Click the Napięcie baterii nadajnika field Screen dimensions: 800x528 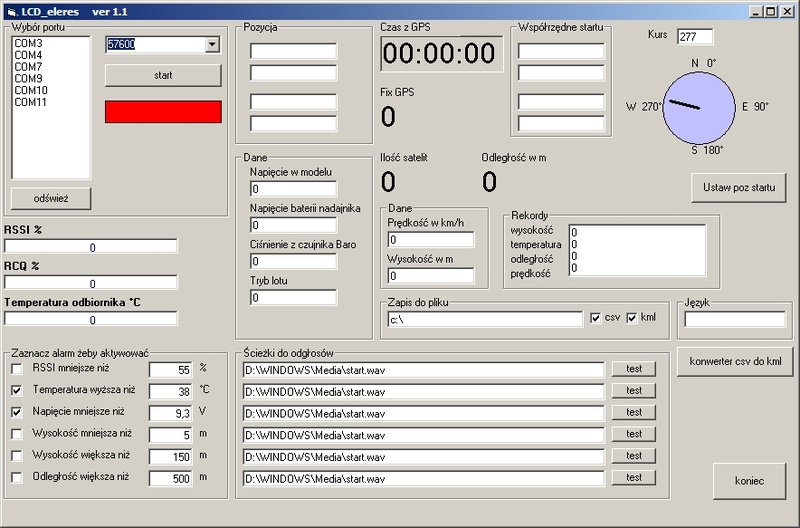coord(293,225)
